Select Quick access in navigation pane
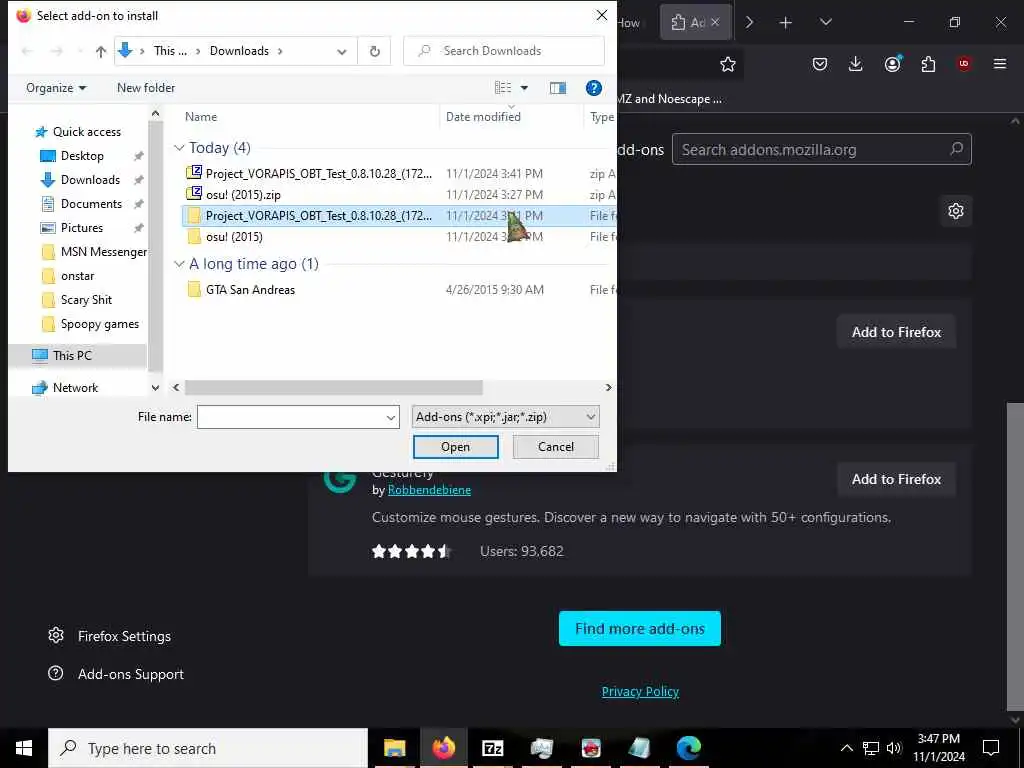1024x768 pixels. point(86,132)
